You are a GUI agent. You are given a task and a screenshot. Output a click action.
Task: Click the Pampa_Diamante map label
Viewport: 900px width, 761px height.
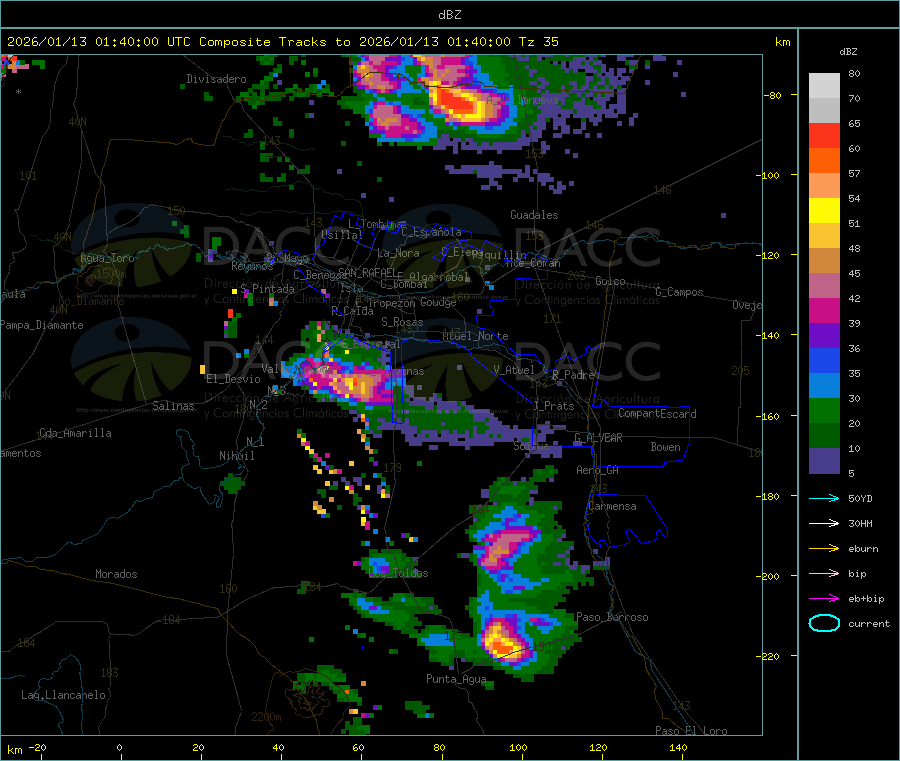click(x=42, y=325)
